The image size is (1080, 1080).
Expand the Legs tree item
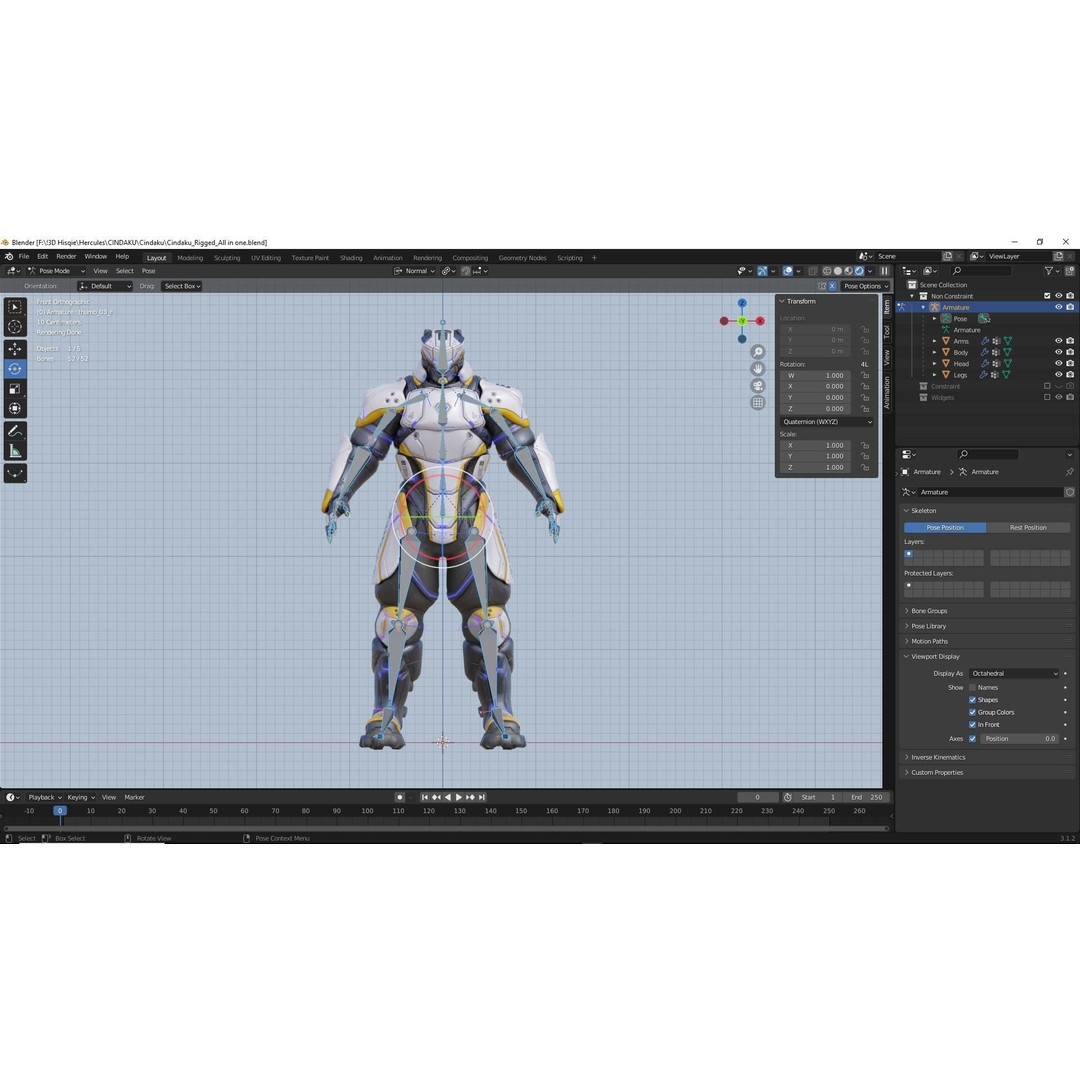pos(935,375)
